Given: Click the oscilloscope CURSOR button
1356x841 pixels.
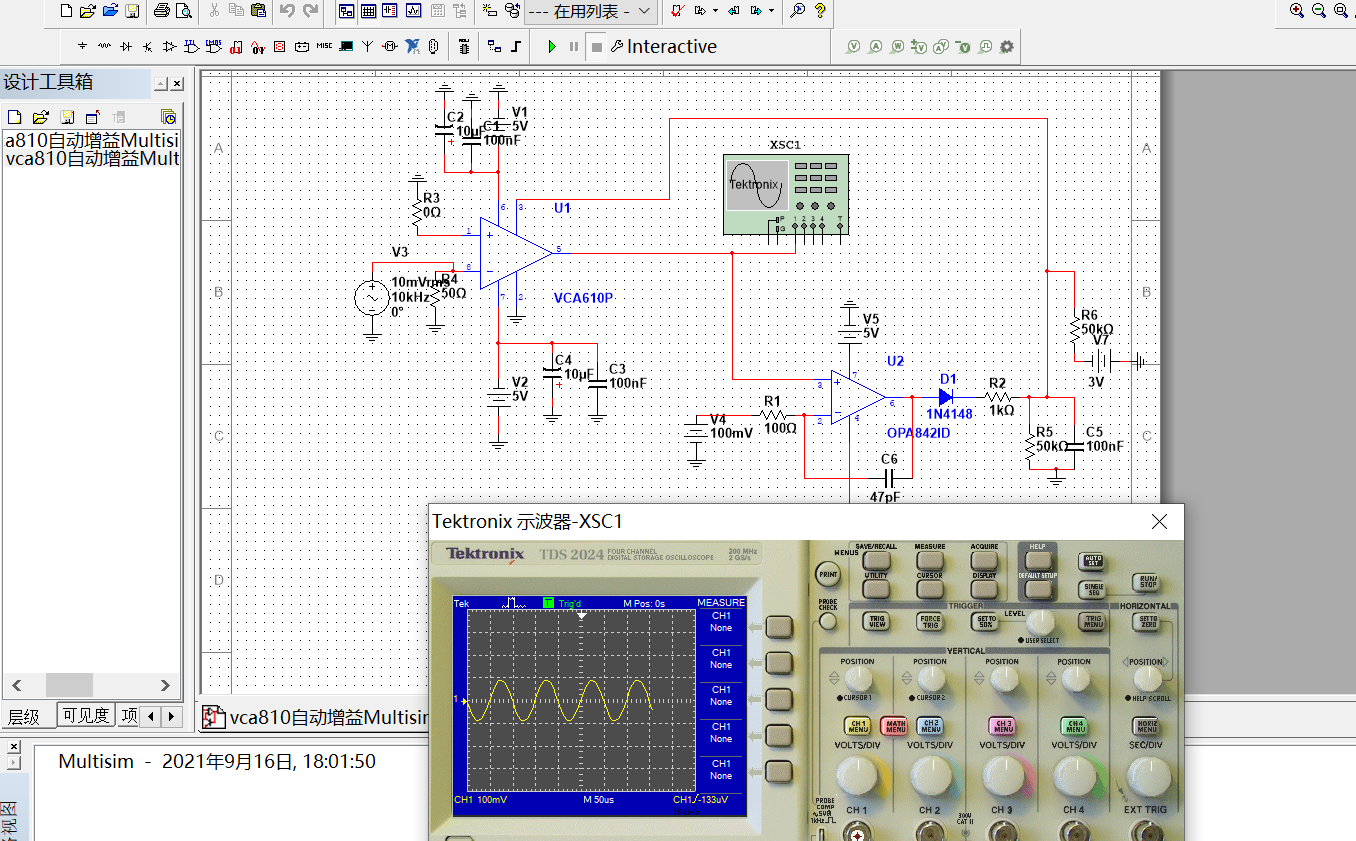Looking at the screenshot, I should pos(930,589).
